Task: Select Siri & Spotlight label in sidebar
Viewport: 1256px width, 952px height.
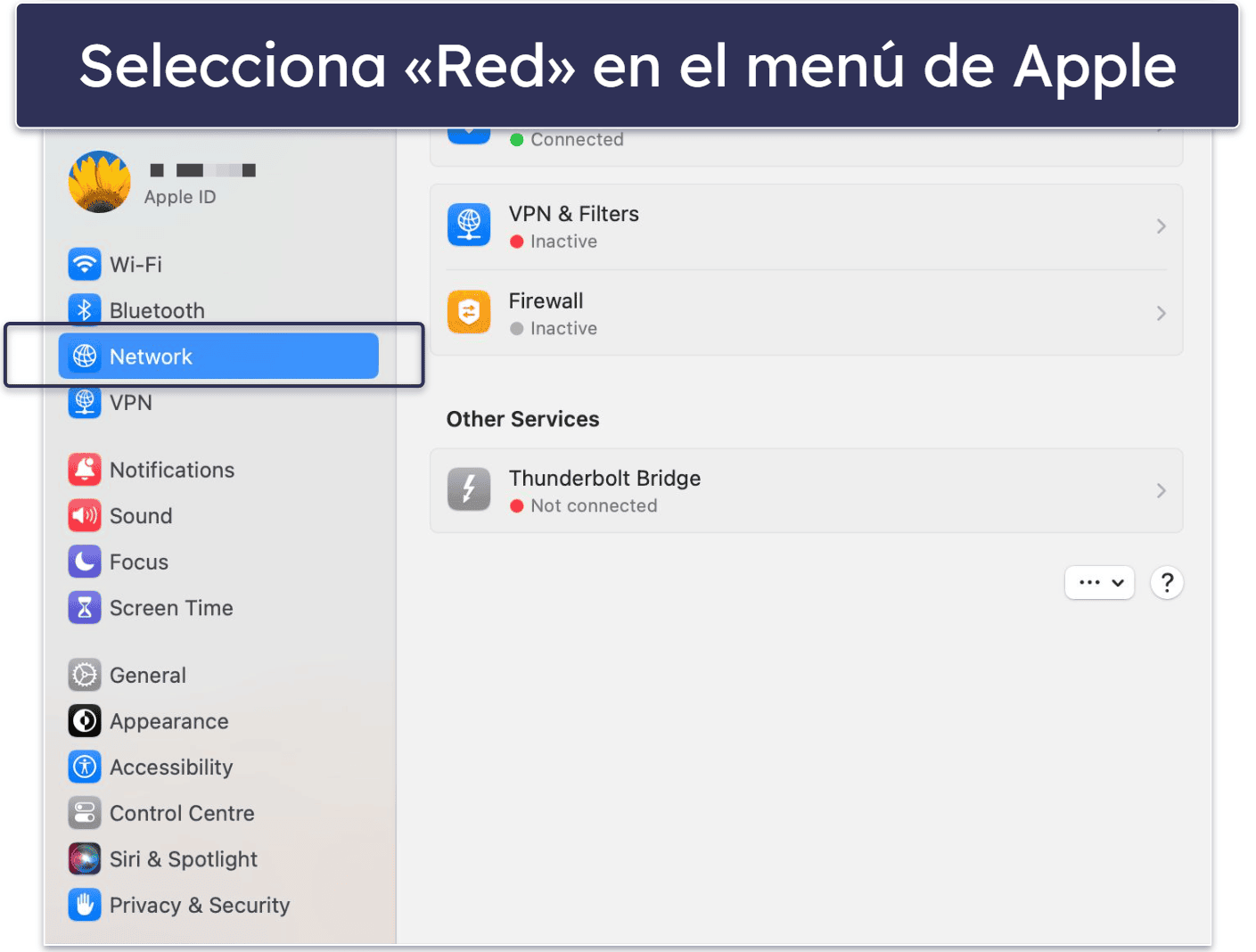Action: pyautogui.click(x=184, y=859)
